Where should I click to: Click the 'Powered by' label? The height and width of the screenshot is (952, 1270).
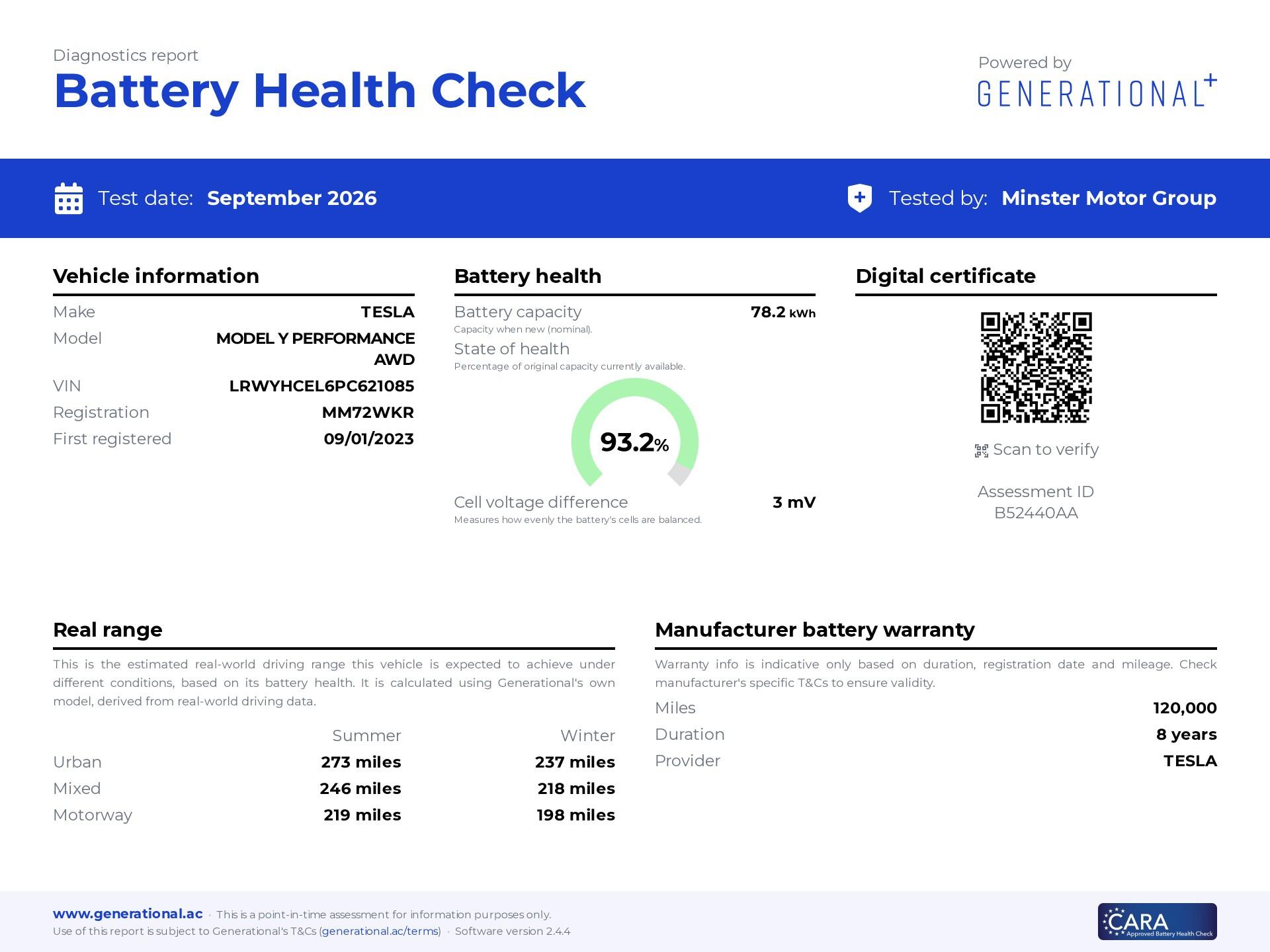[1025, 63]
